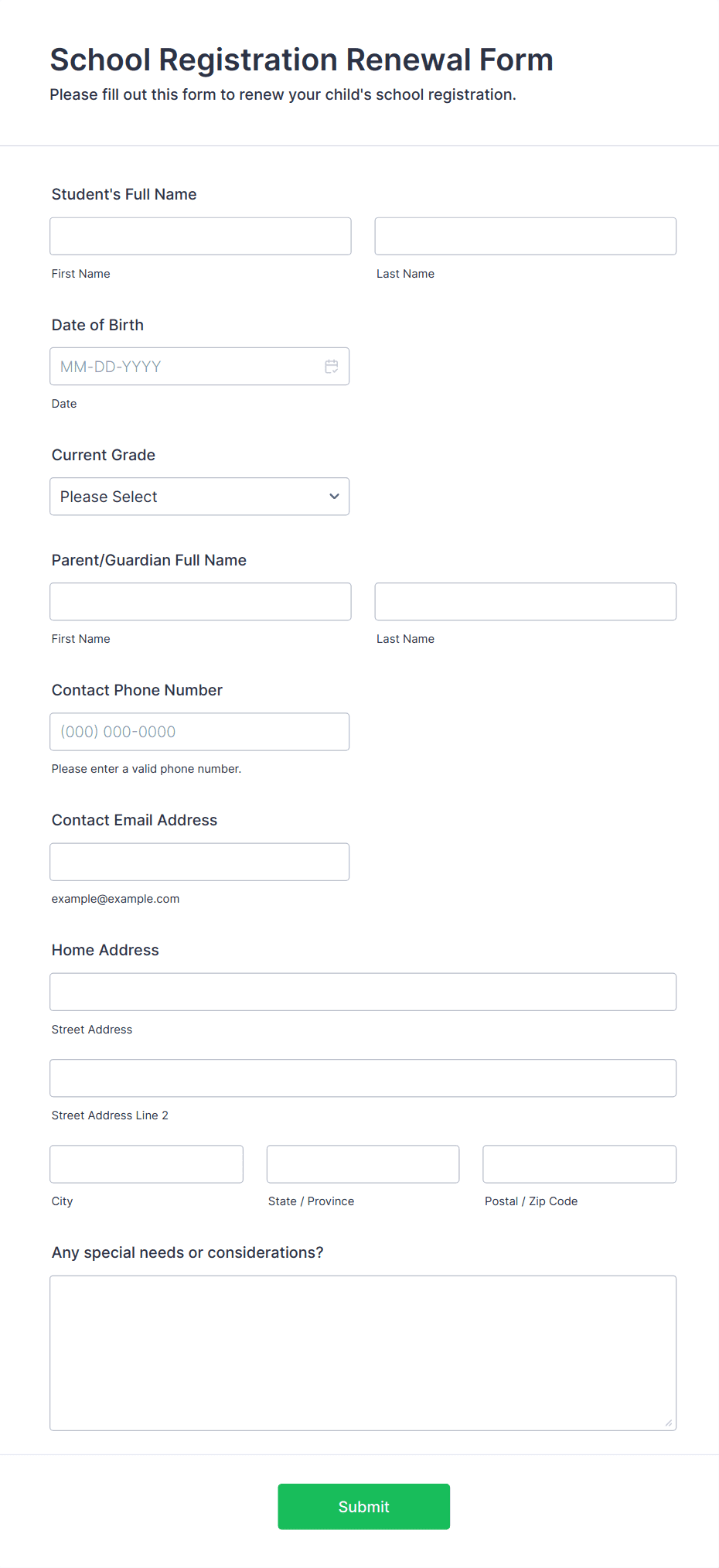
Task: Click the Street Address Line 2 field
Action: coord(363,1078)
